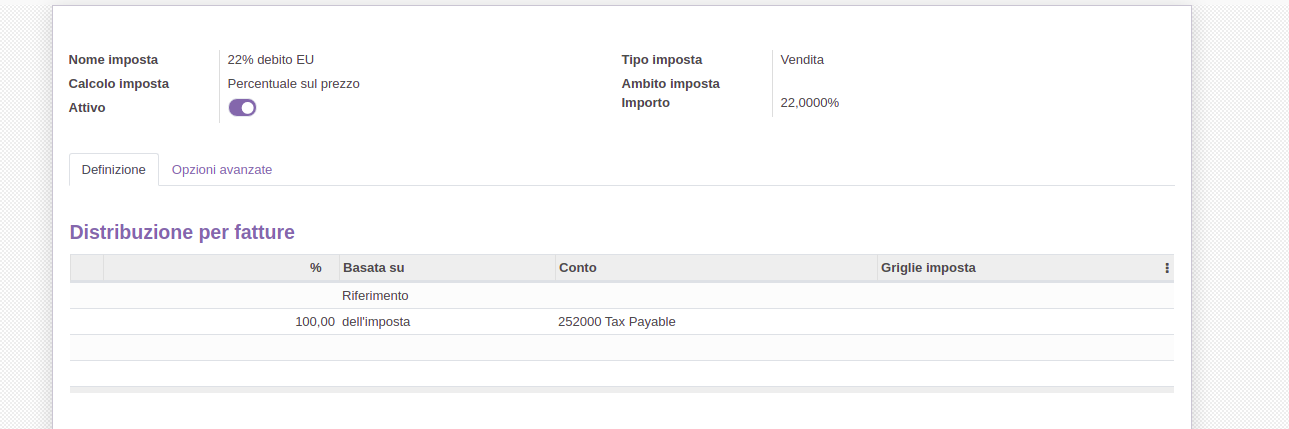Sort by the Basata su column
Image resolution: width=1289 pixels, height=429 pixels.
(447, 268)
